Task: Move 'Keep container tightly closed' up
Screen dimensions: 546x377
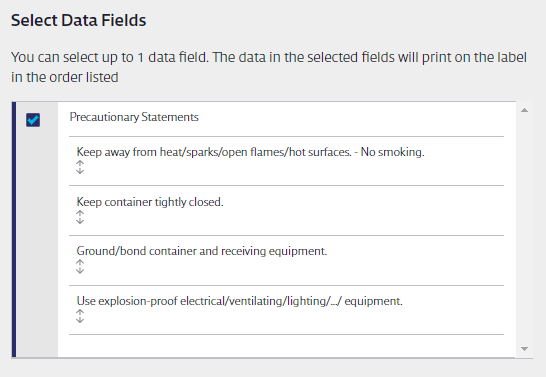Action: (80, 213)
